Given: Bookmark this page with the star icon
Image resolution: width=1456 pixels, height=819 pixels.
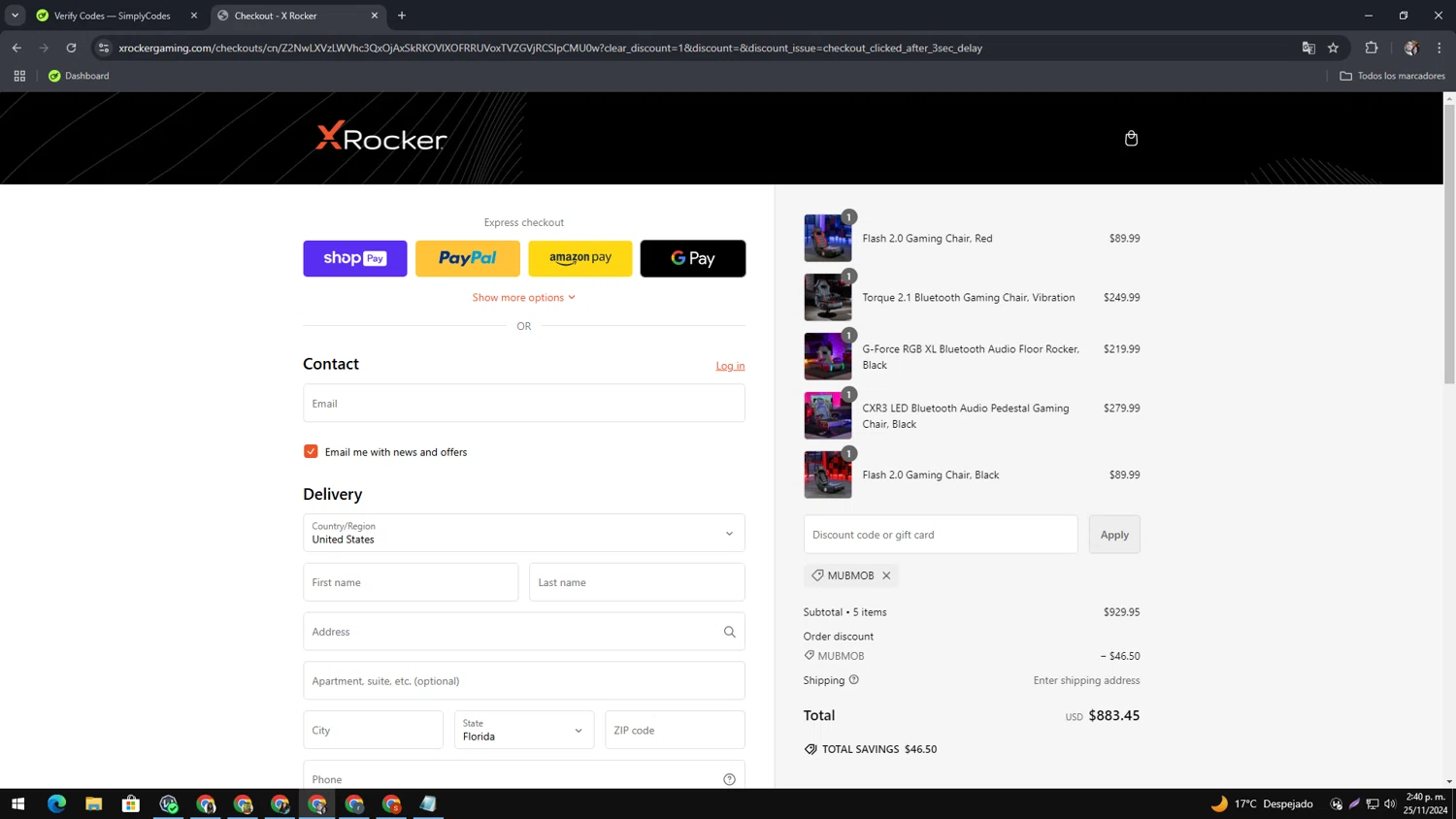Looking at the screenshot, I should point(1334,48).
